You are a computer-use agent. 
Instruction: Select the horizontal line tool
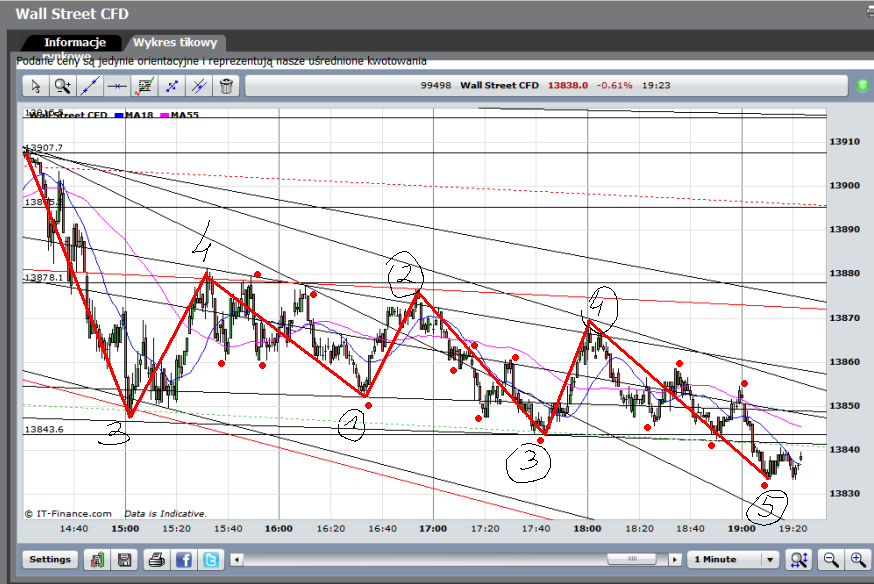click(x=117, y=86)
